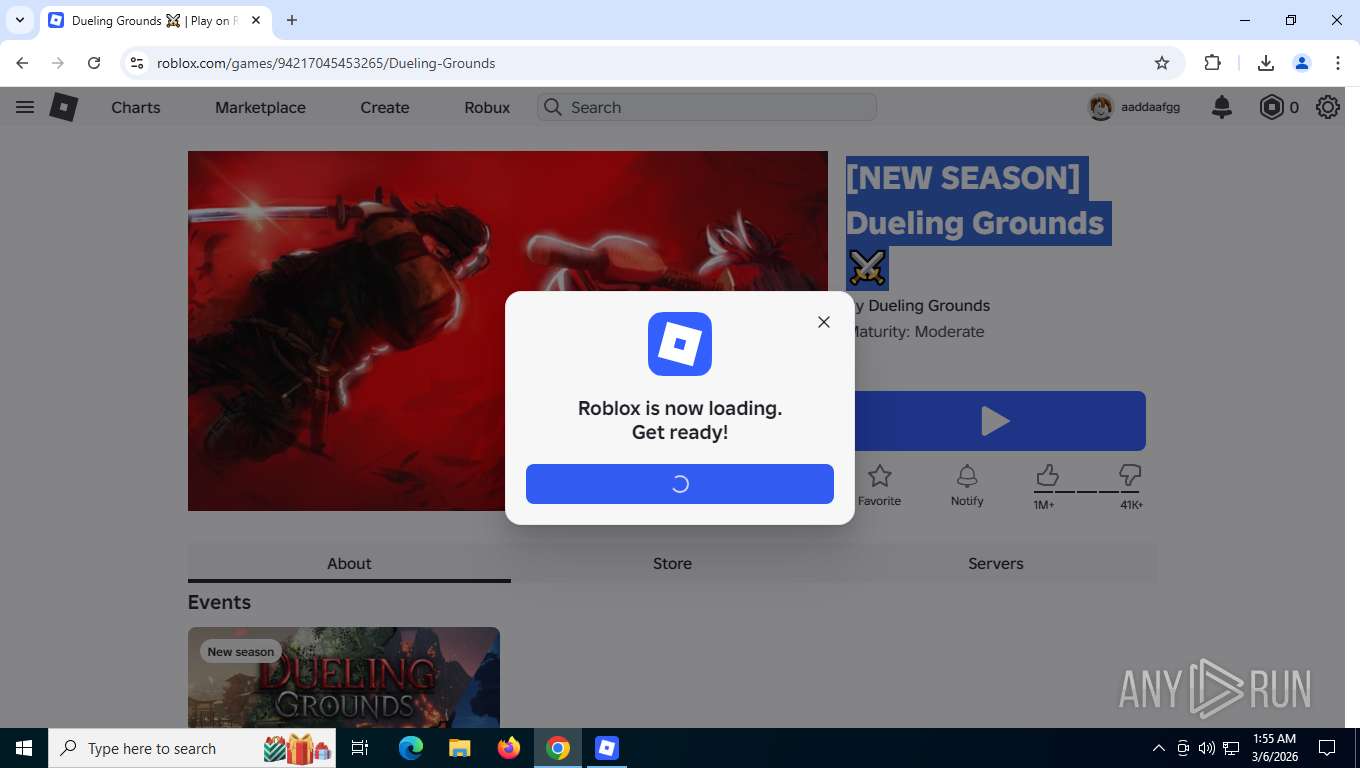Open Windows notification center
The height and width of the screenshot is (768, 1360).
(x=1327, y=748)
